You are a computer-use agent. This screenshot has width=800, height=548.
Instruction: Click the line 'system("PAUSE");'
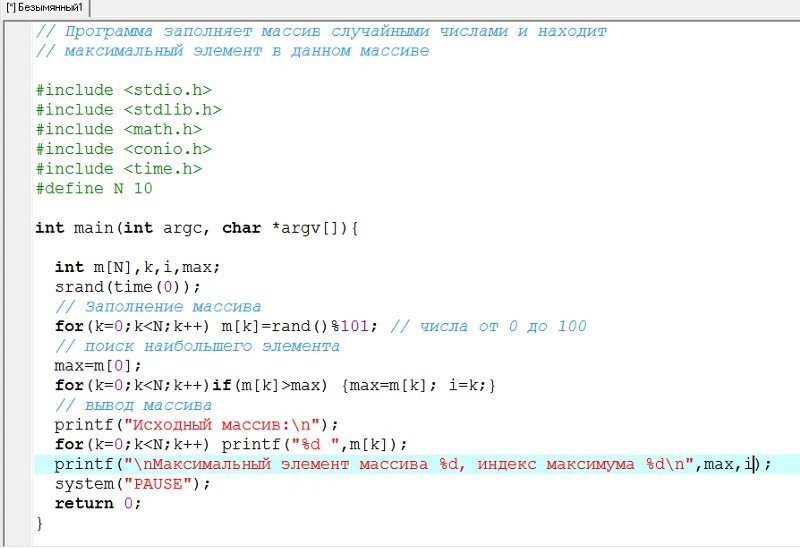coord(133,484)
